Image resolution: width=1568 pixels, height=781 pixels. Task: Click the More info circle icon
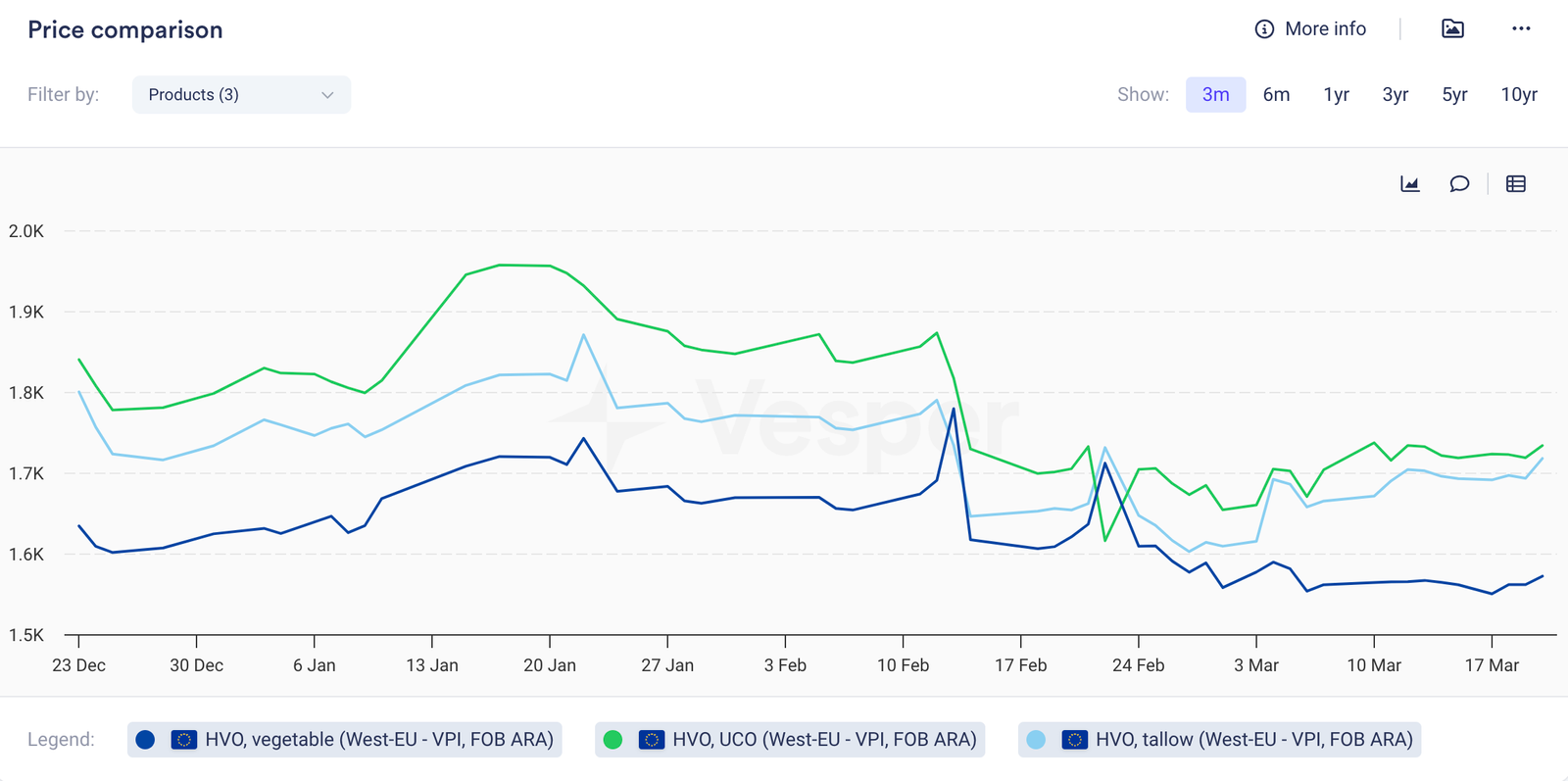pyautogui.click(x=1264, y=29)
